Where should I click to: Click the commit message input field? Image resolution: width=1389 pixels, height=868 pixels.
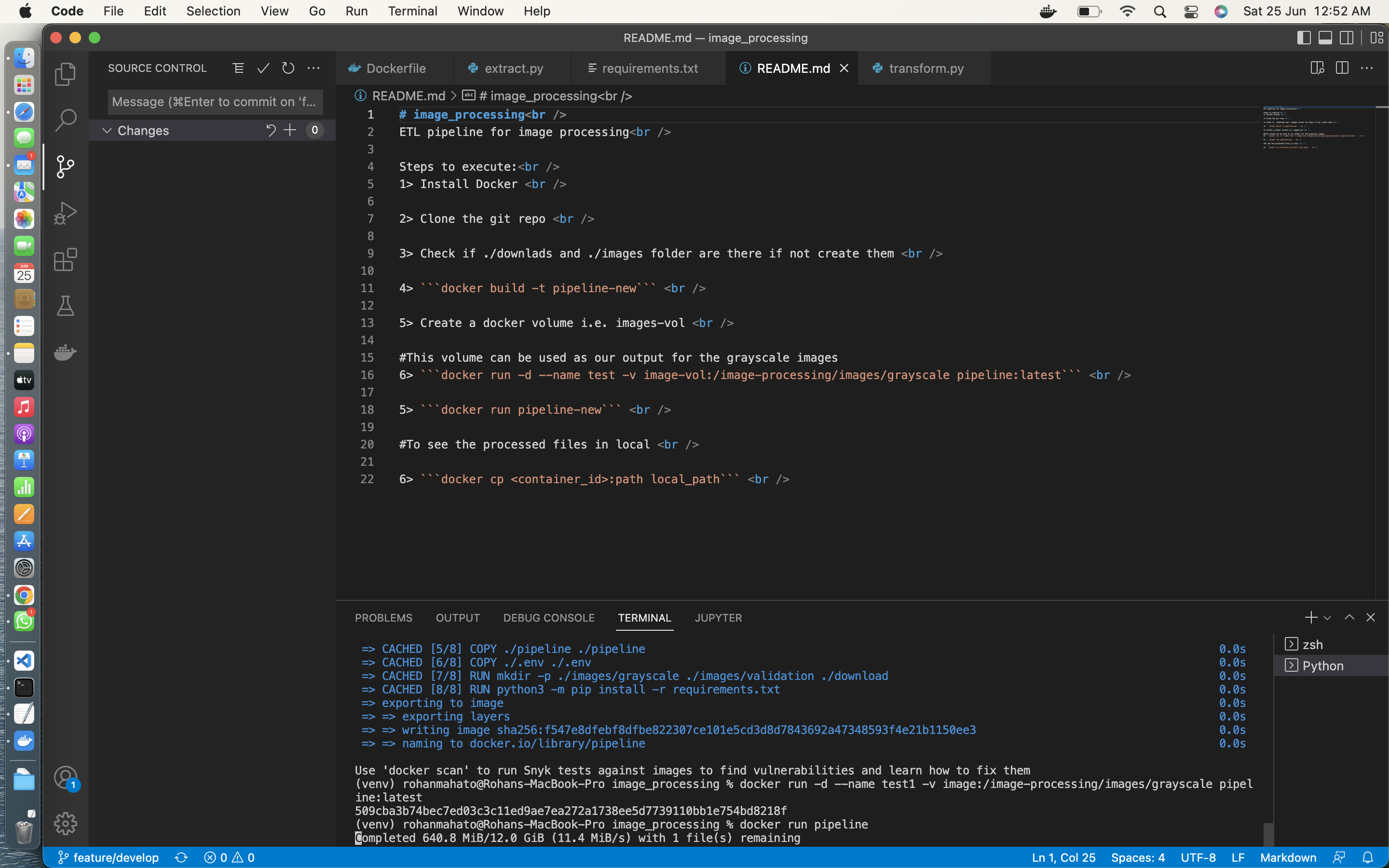[x=215, y=102]
